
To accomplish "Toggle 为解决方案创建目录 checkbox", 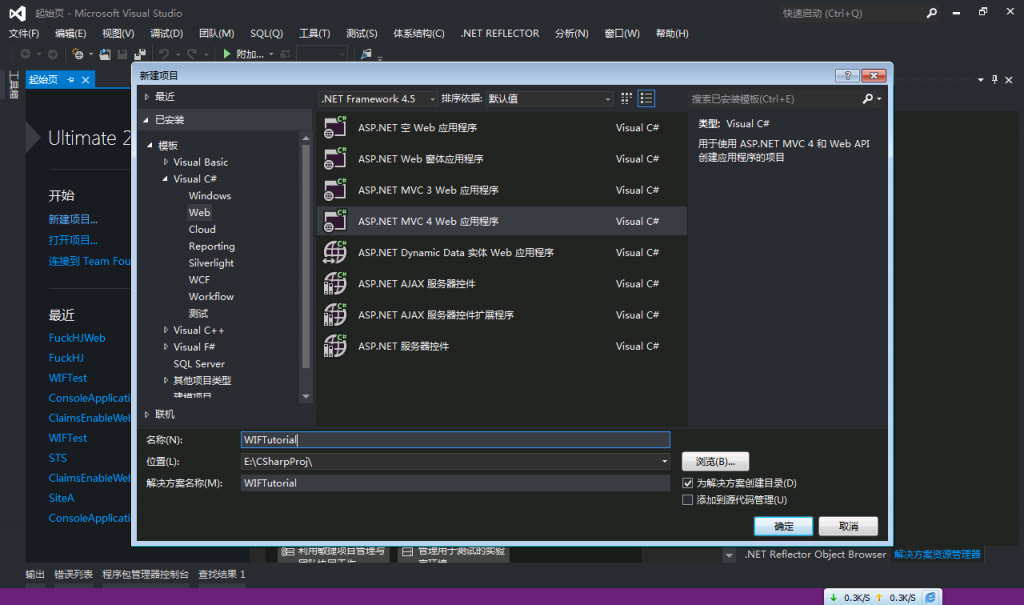I will click(688, 483).
